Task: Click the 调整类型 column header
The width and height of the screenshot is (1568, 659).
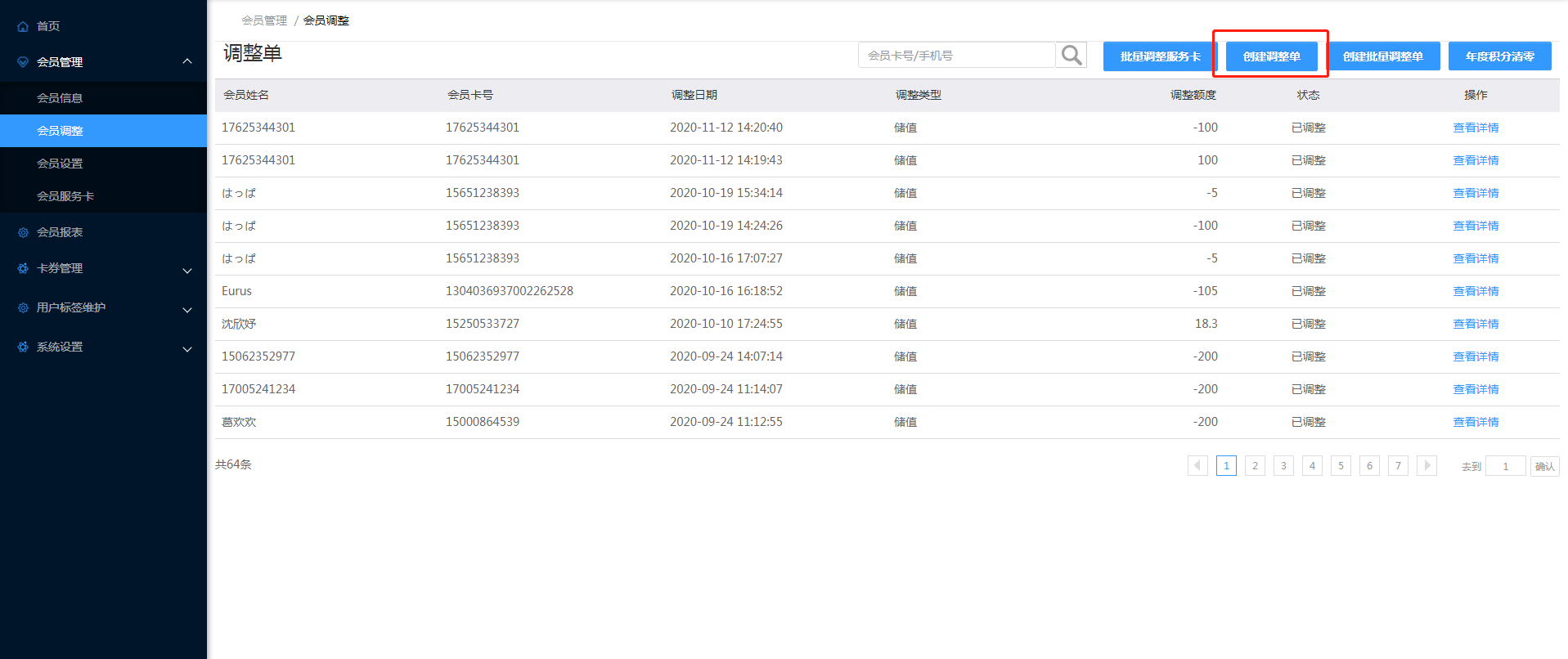Action: point(919,95)
